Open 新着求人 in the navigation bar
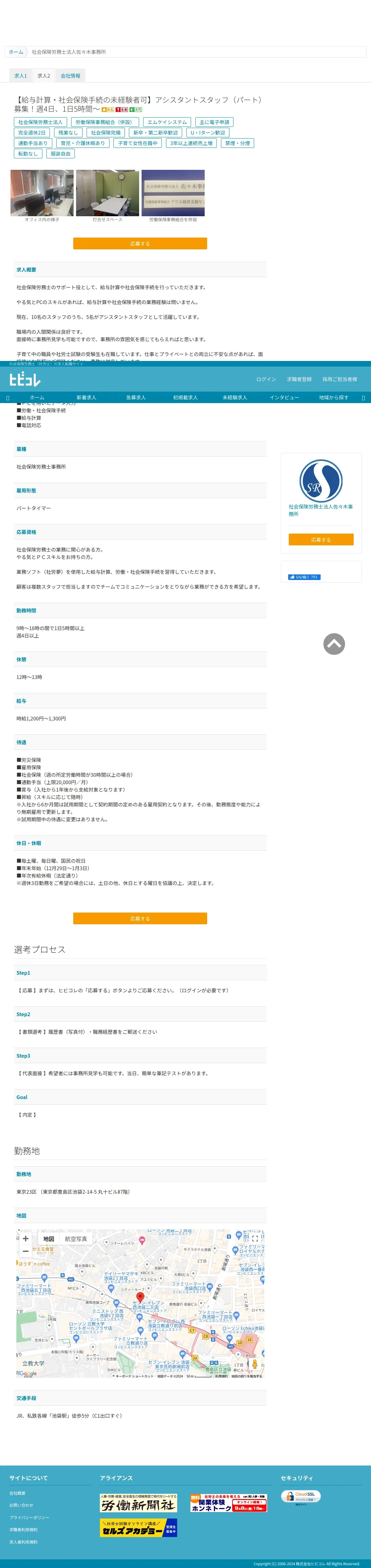This screenshot has width=371, height=1568. click(x=86, y=397)
